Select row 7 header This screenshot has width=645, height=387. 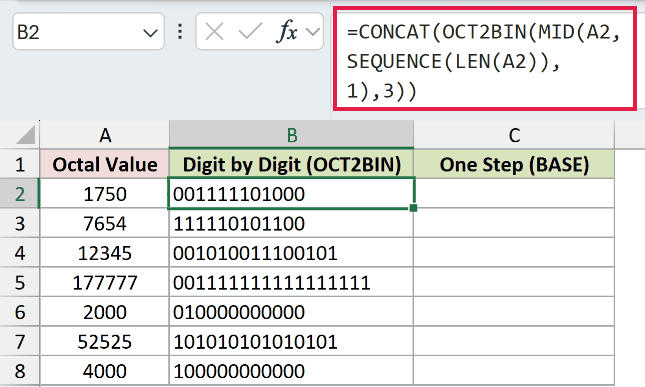click(20, 342)
